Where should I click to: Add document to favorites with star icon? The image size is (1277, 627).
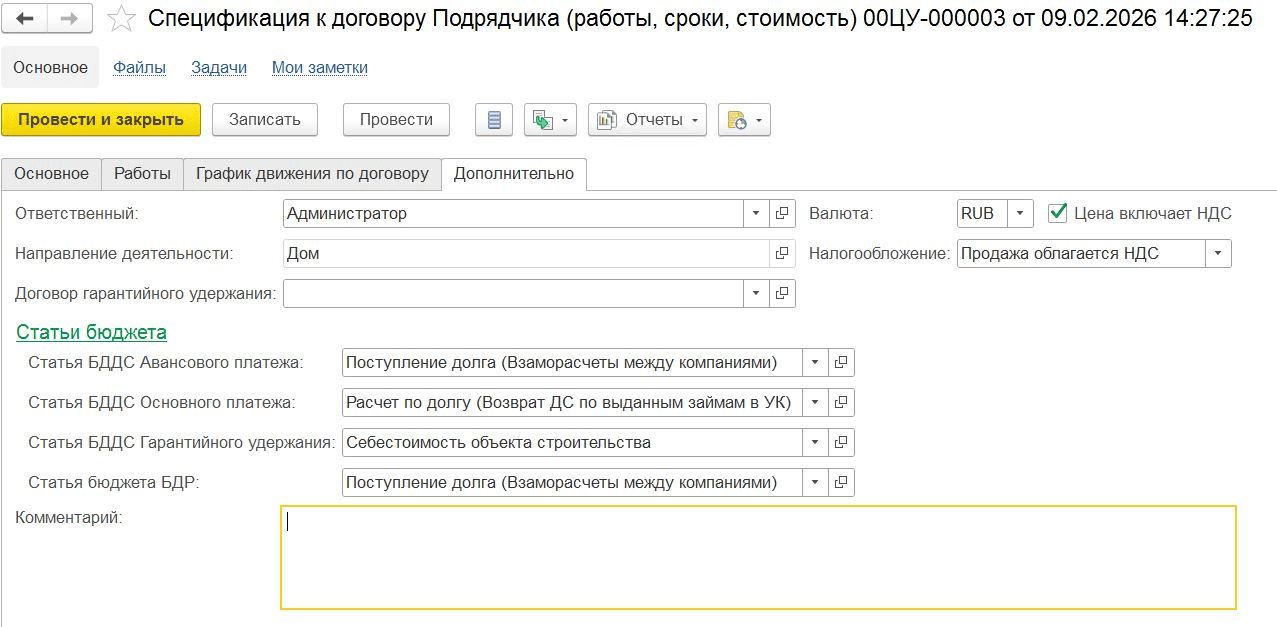(121, 18)
